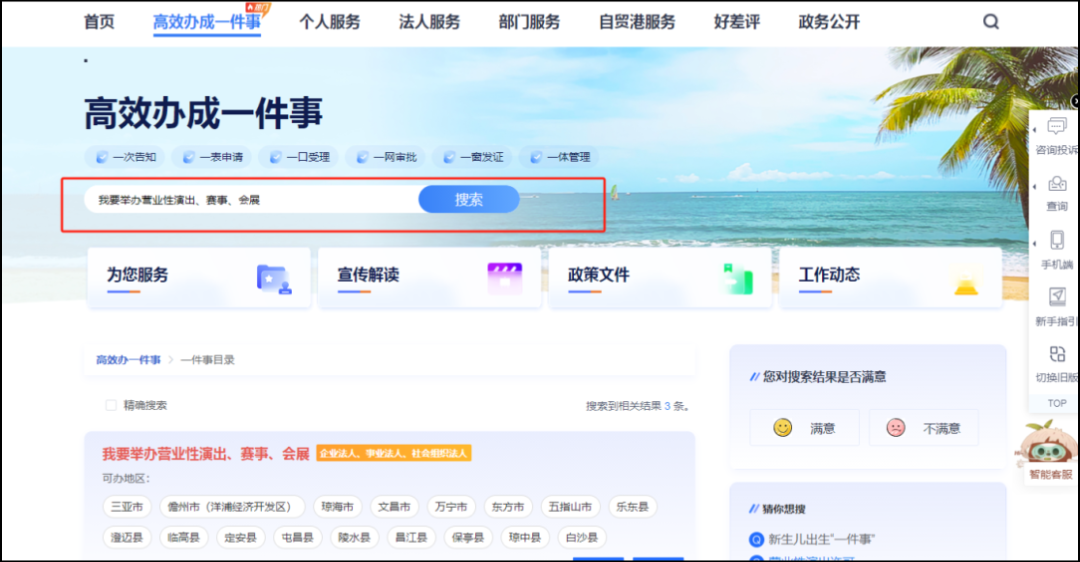Click the 切换旧版 switch icon
1080x562 pixels.
coord(1057,354)
